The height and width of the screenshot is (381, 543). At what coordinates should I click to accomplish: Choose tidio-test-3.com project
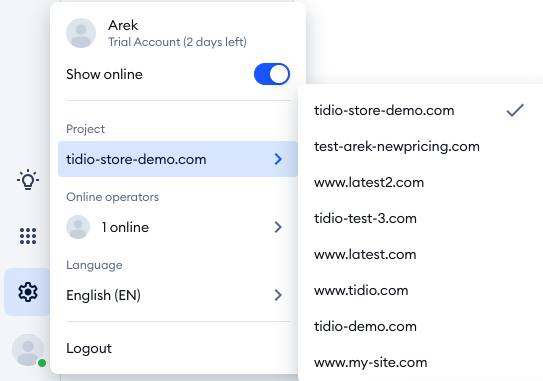(420, 219)
